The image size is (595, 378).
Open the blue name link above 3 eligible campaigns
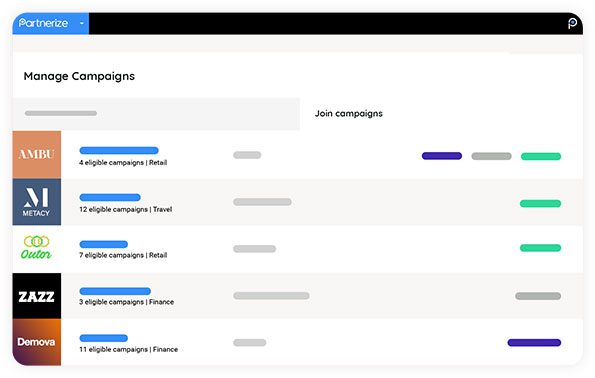tap(115, 291)
